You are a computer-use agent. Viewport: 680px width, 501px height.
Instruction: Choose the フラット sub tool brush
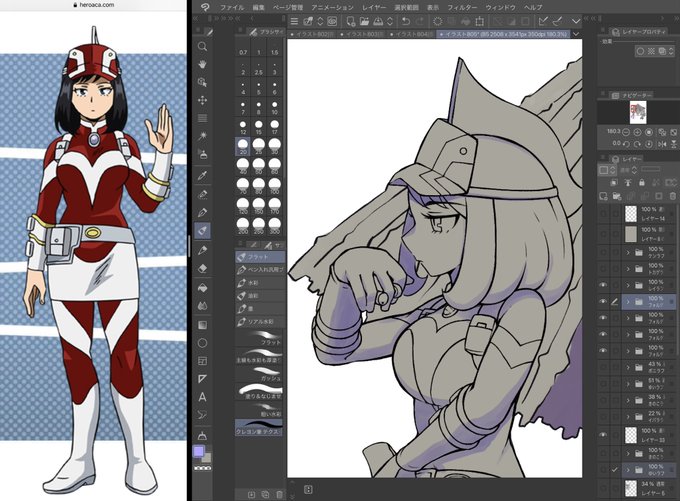click(x=260, y=257)
